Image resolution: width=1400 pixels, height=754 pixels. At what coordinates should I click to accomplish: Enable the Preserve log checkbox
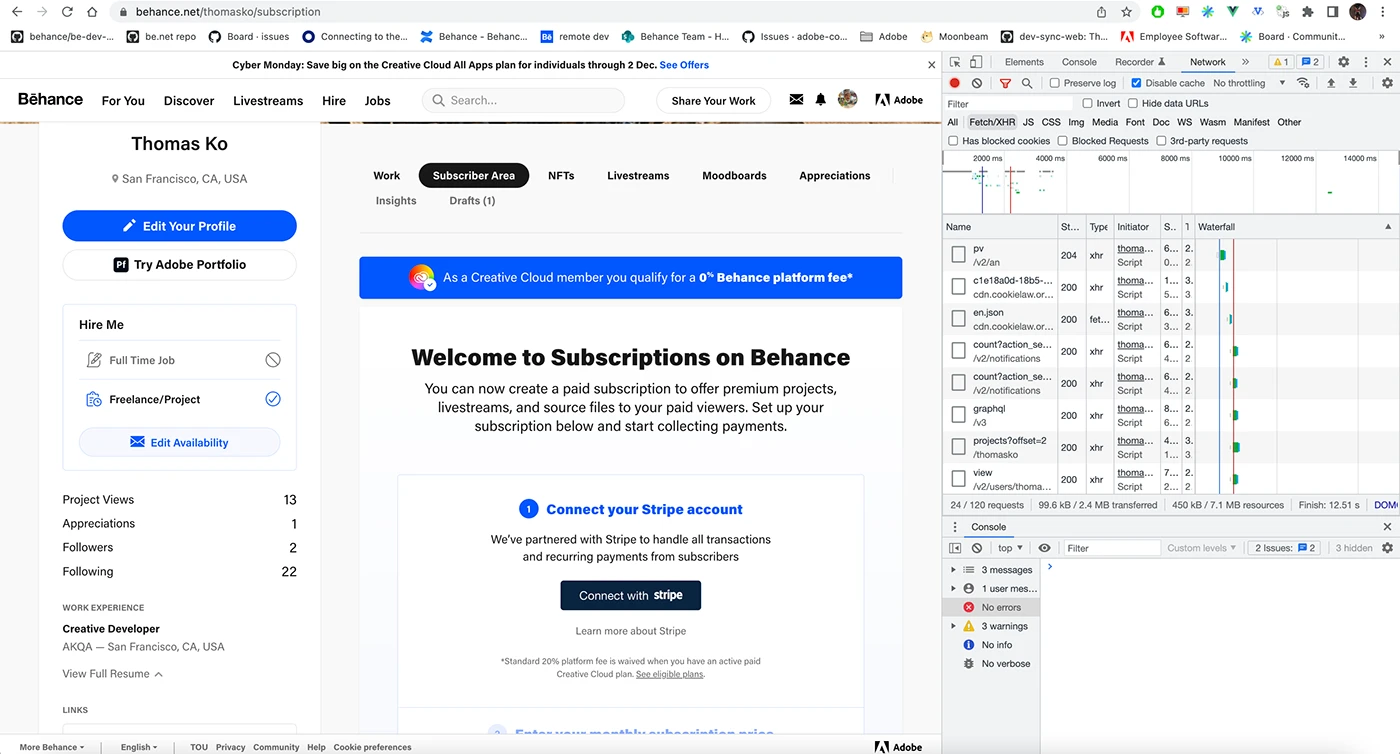[x=1055, y=83]
